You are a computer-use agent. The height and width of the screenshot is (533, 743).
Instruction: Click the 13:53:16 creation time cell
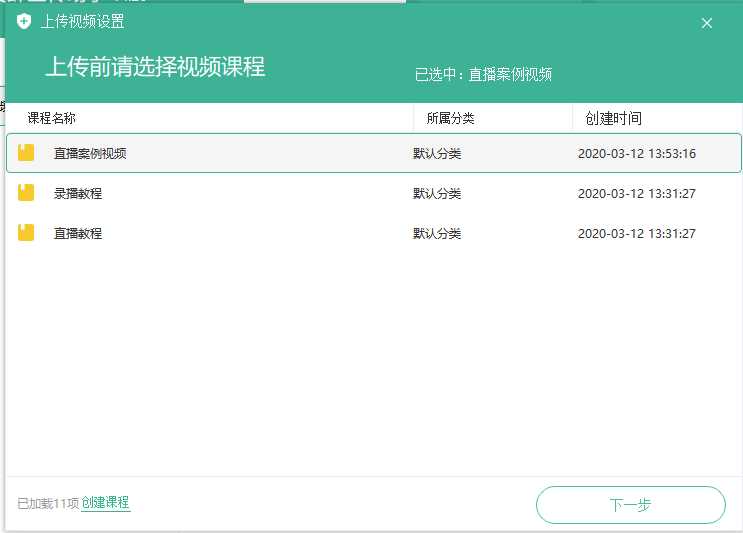637,154
